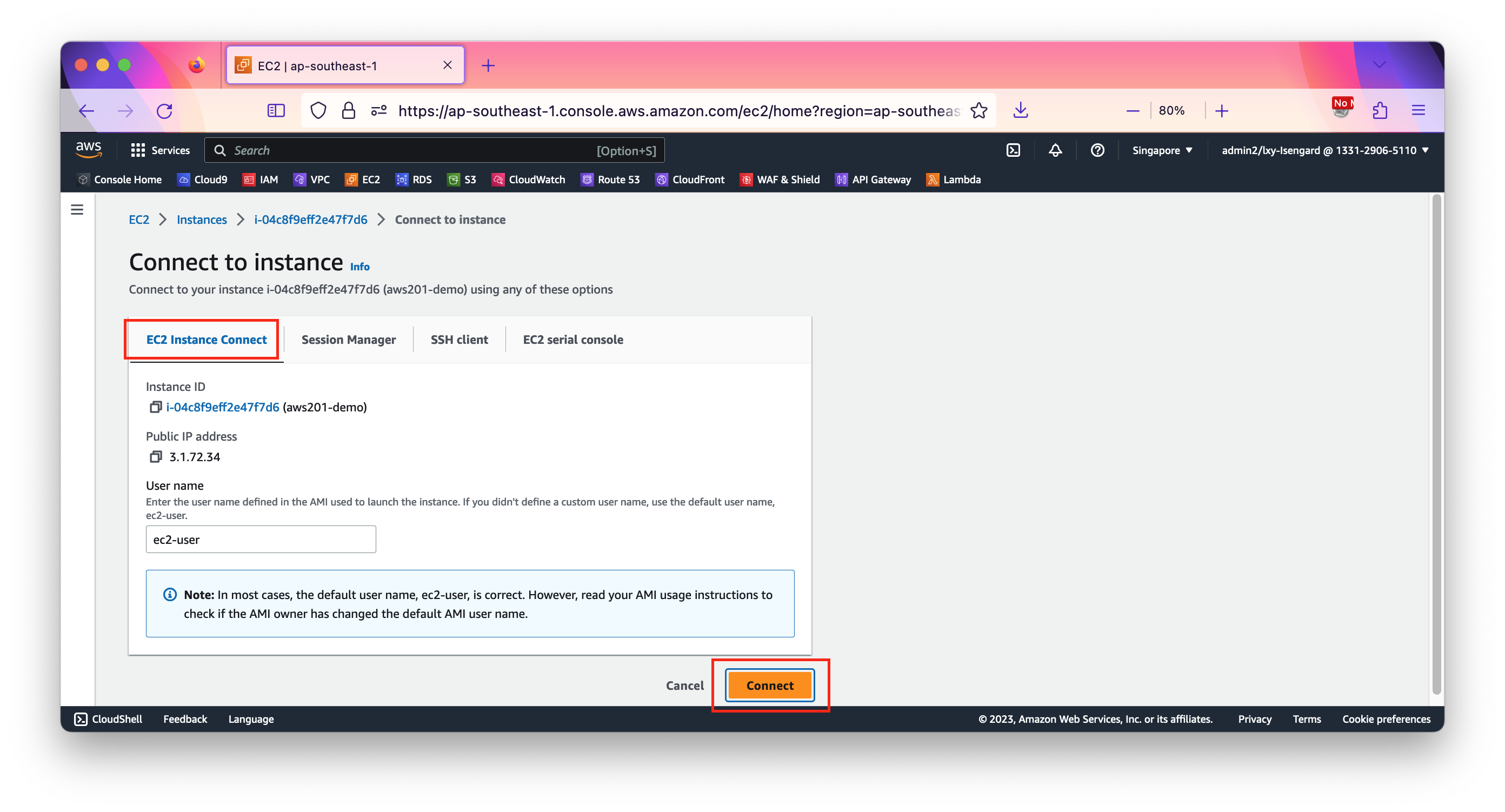Open IAM shortcut in favorites bar

[x=261, y=179]
